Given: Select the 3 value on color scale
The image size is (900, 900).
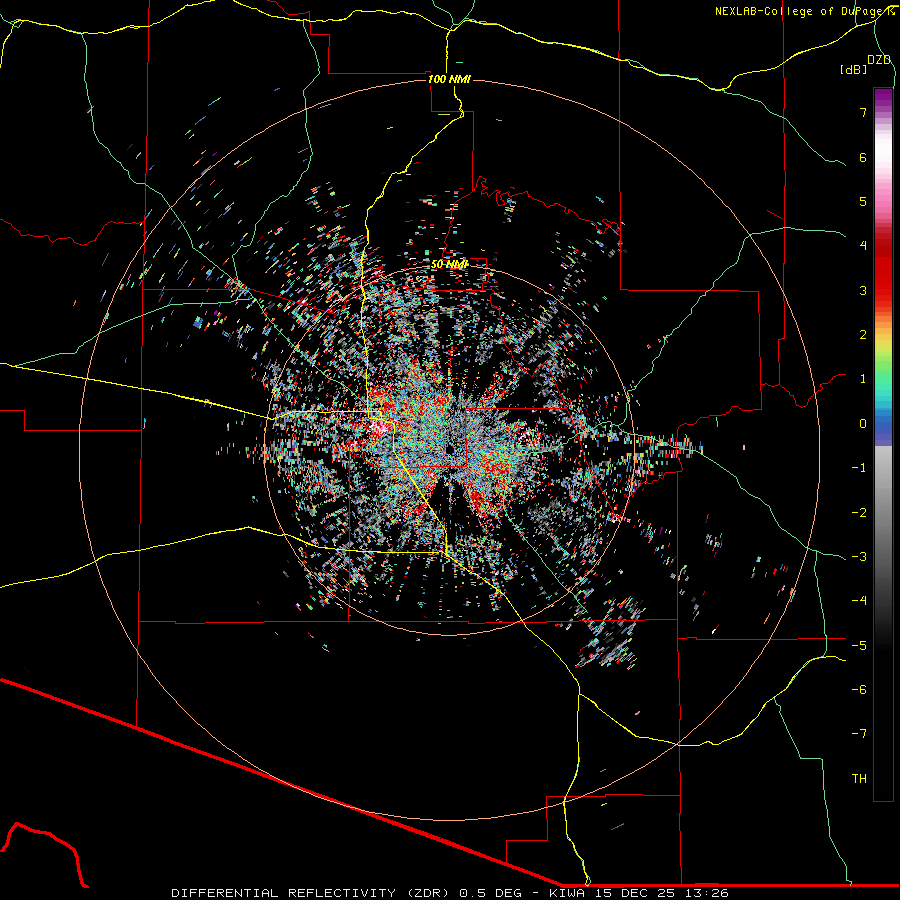Looking at the screenshot, I should (x=863, y=290).
